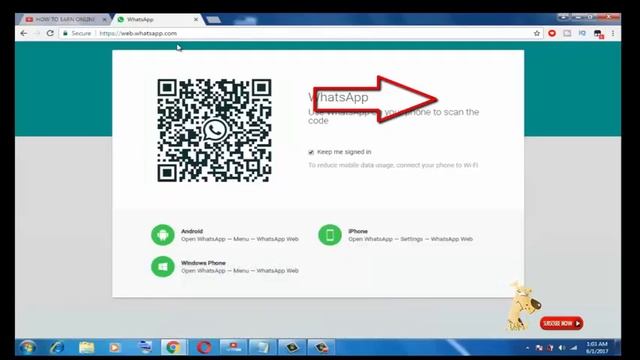Open File Explorer folder on taskbar
Viewport: 640px width, 360px height.
tap(87, 347)
